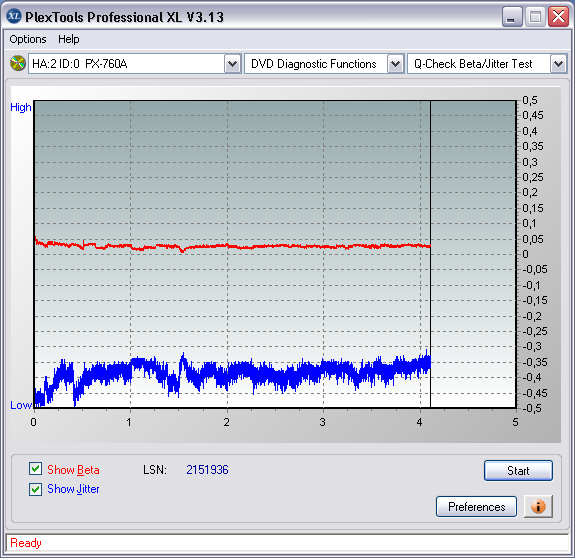Close the PlexTools Professional window
Image resolution: width=575 pixels, height=558 pixels.
(558, 17)
